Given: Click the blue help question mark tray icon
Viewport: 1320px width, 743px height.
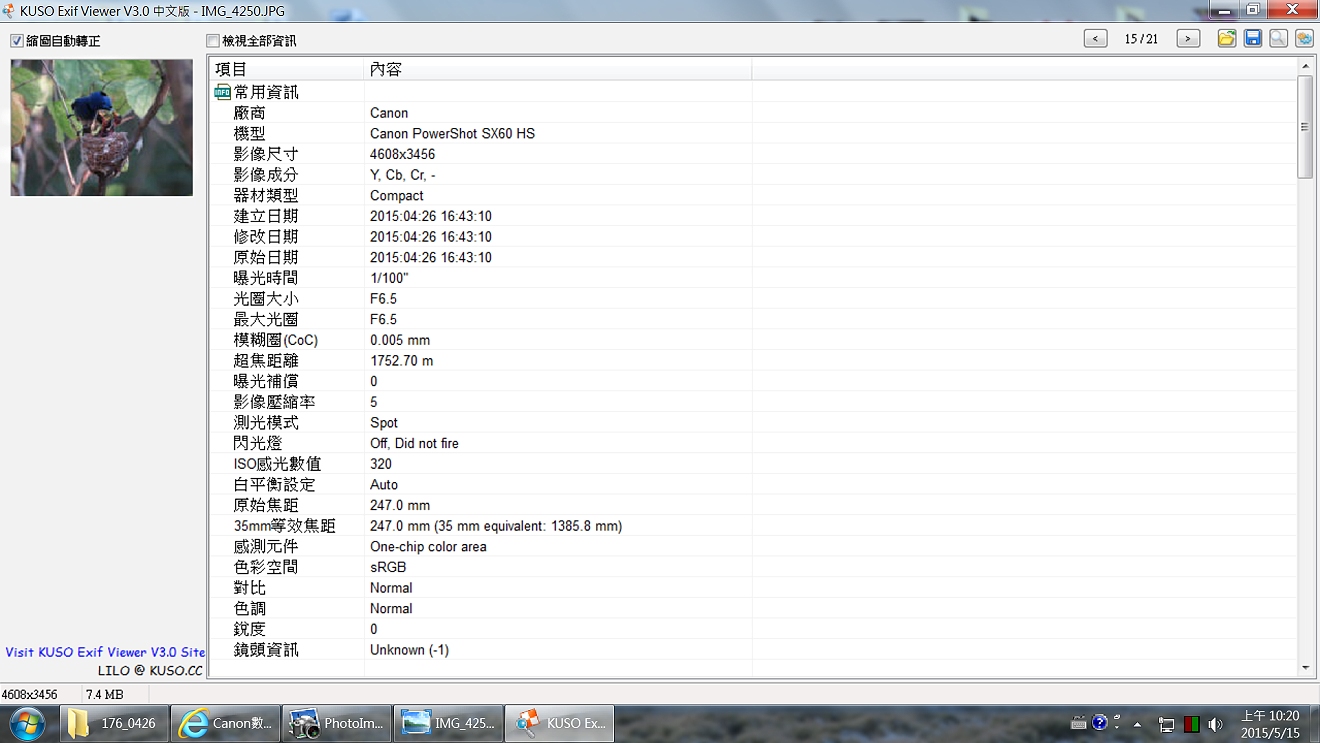Looking at the screenshot, I should coord(1100,722).
